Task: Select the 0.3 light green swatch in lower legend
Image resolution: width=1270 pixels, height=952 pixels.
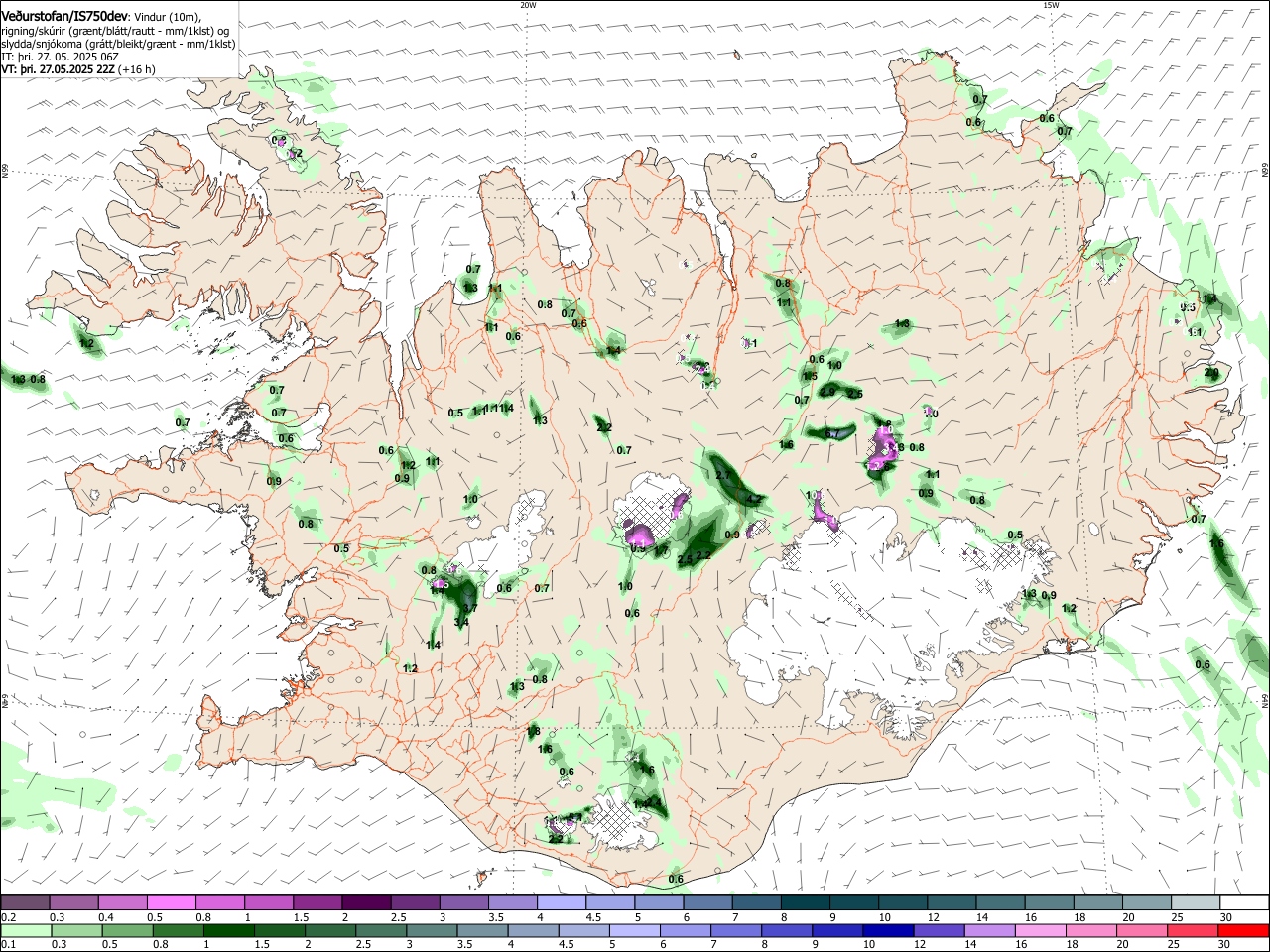Action: (76, 930)
